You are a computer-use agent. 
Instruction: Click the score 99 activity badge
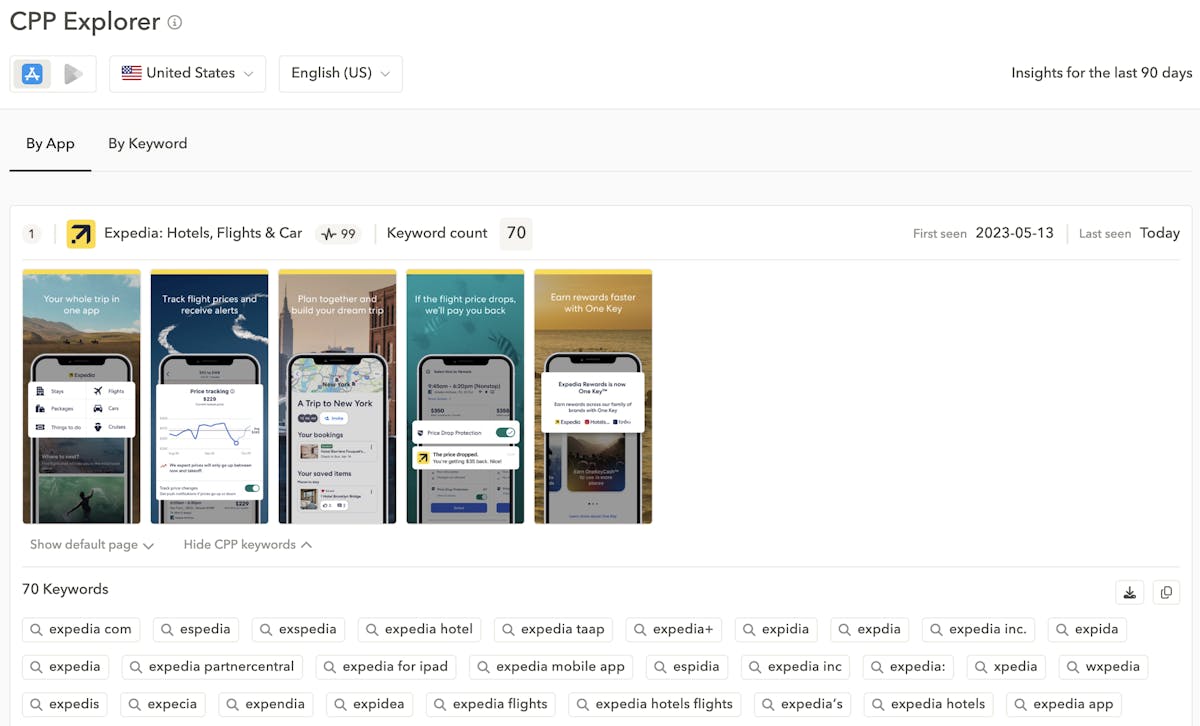(338, 234)
